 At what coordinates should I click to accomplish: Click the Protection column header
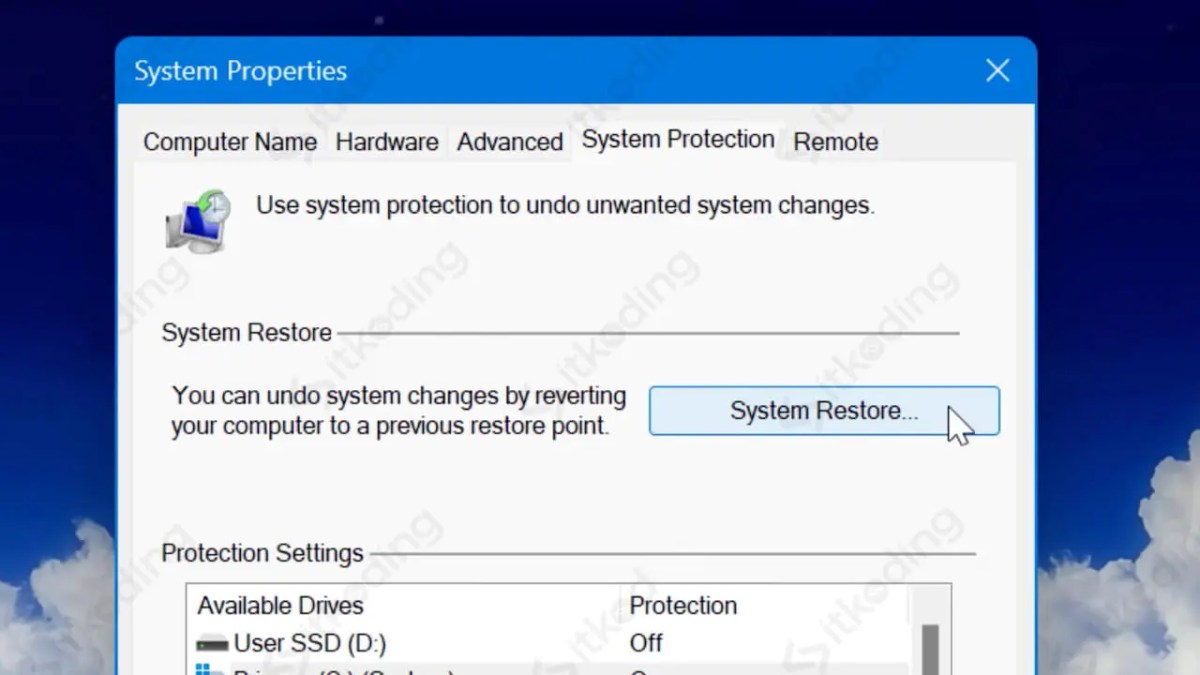pos(684,605)
